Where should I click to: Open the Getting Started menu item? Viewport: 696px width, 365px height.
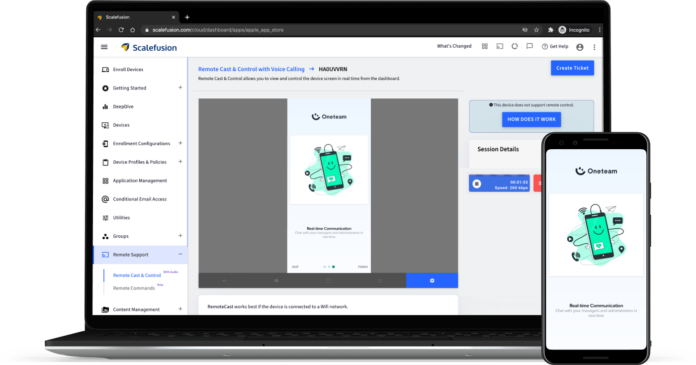tap(129, 88)
